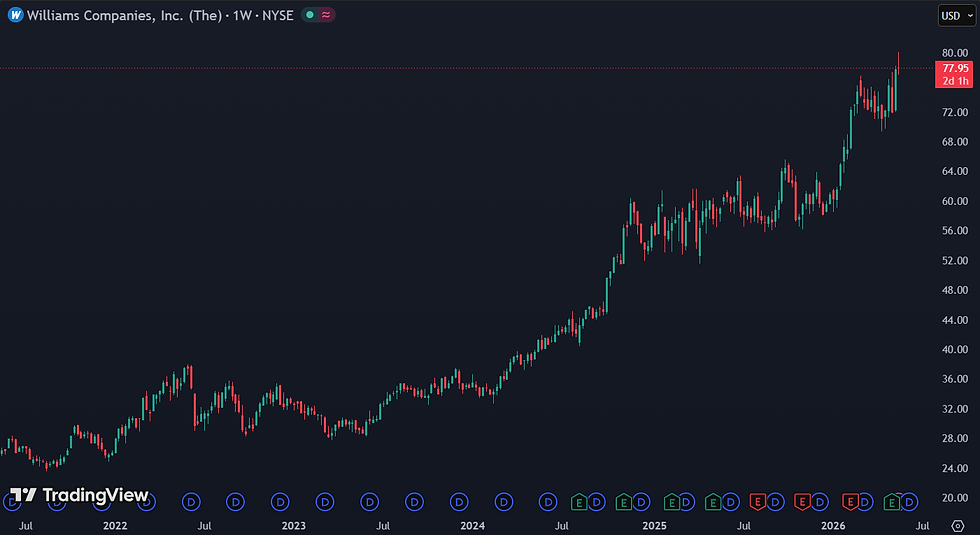Click the September 2022 dividend D marker
The height and width of the screenshot is (535, 980).
(x=236, y=501)
